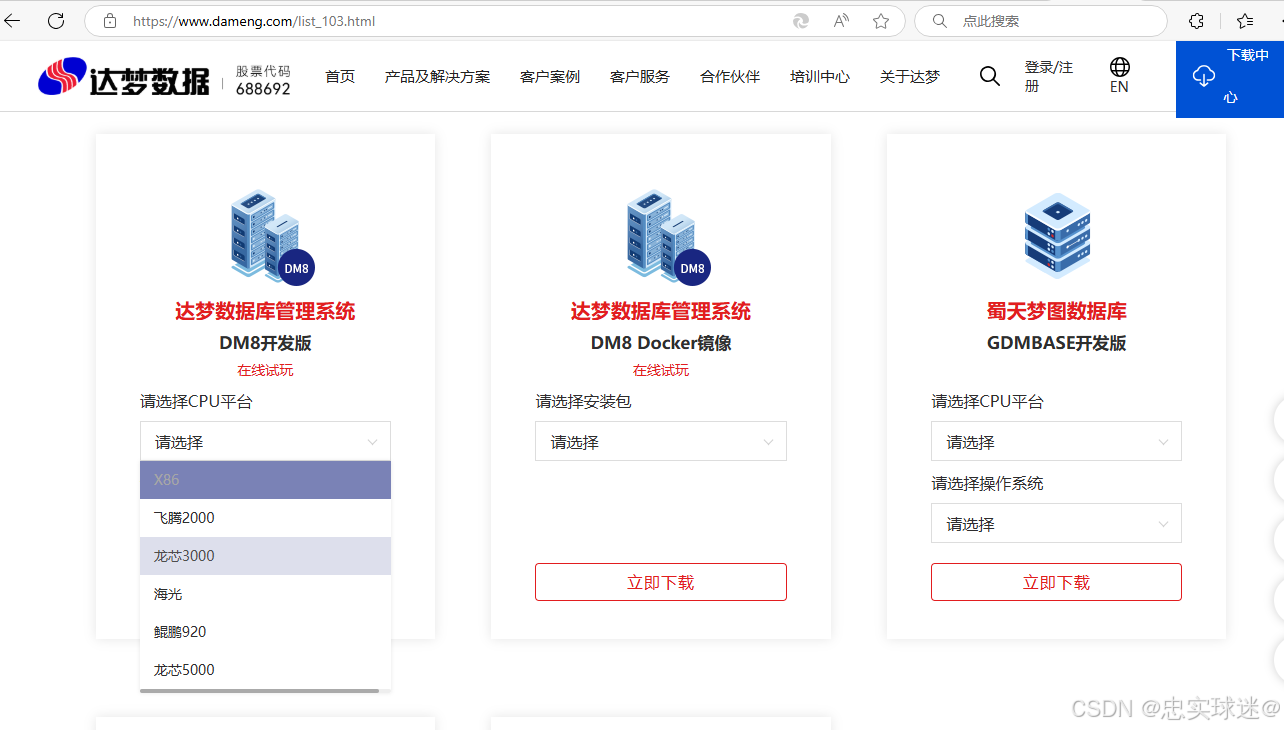
Task: Click the dropdown list horizontal scrollbar
Action: [x=260, y=690]
